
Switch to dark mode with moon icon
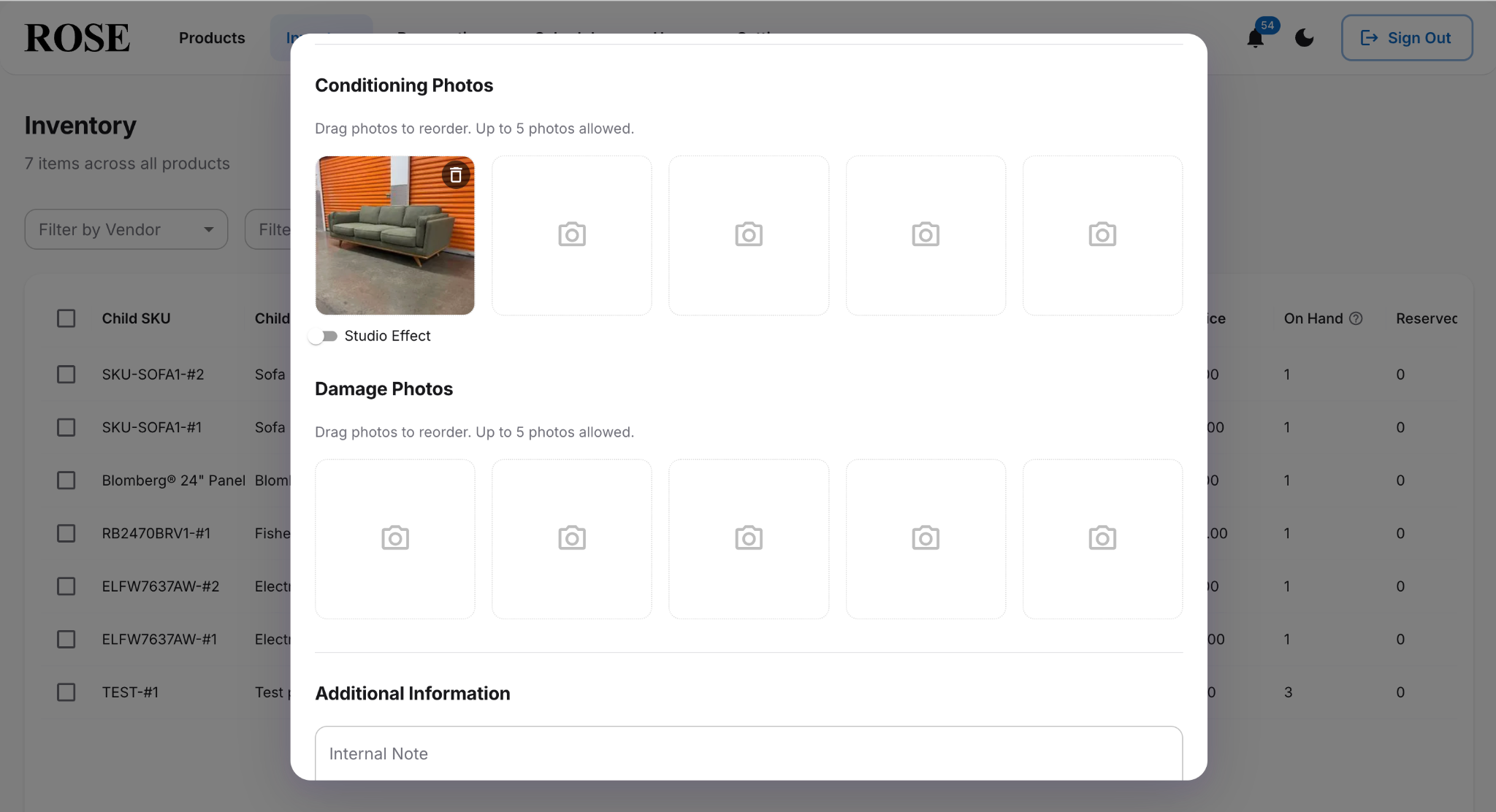[x=1304, y=38]
